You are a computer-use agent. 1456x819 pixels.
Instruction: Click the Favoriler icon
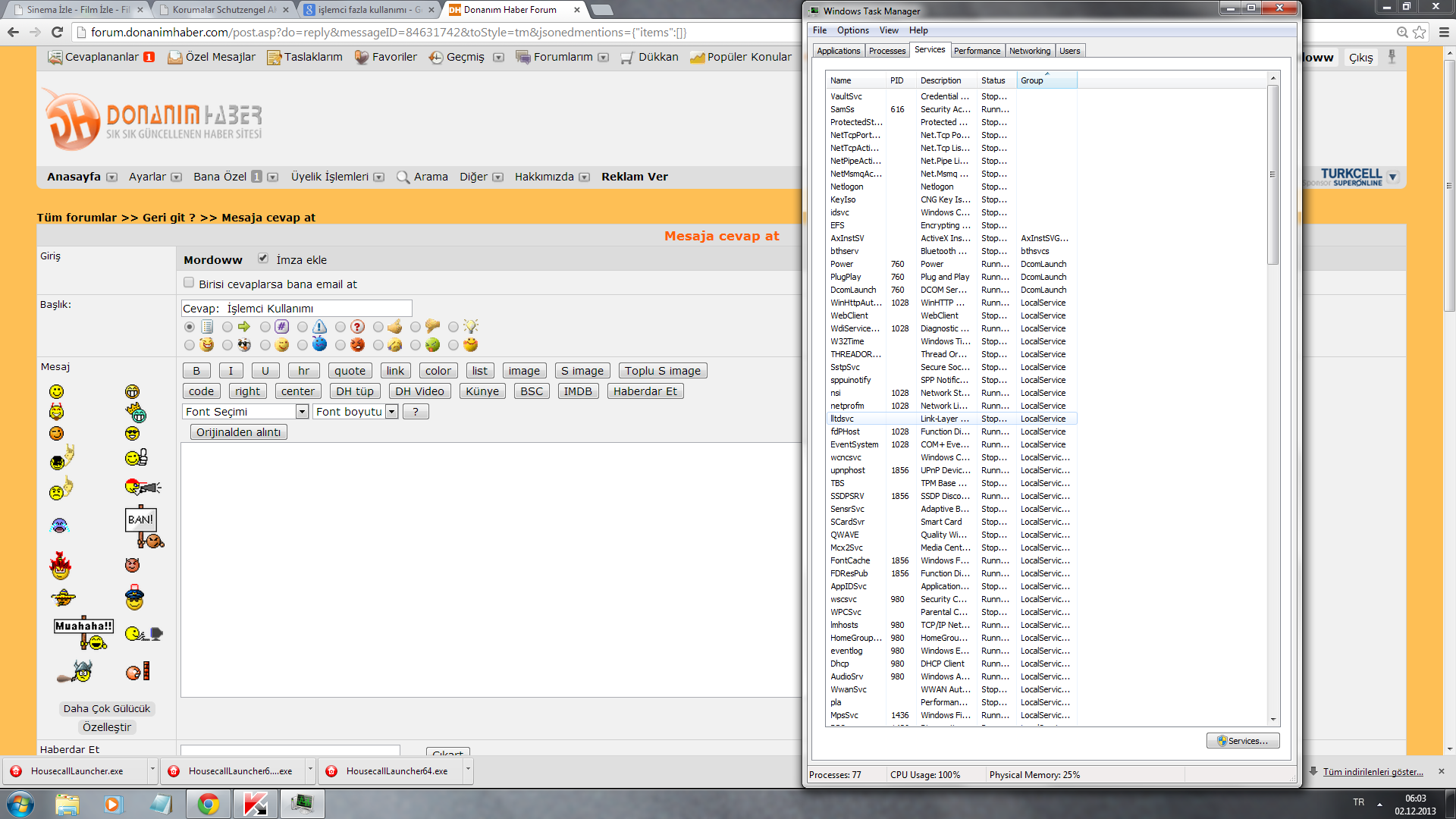[362, 57]
